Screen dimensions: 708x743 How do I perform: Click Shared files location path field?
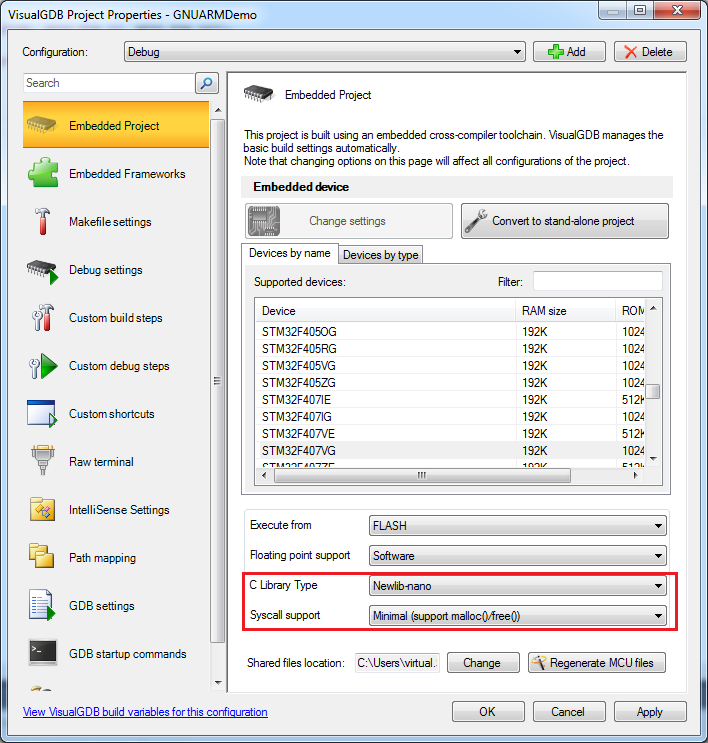397,662
